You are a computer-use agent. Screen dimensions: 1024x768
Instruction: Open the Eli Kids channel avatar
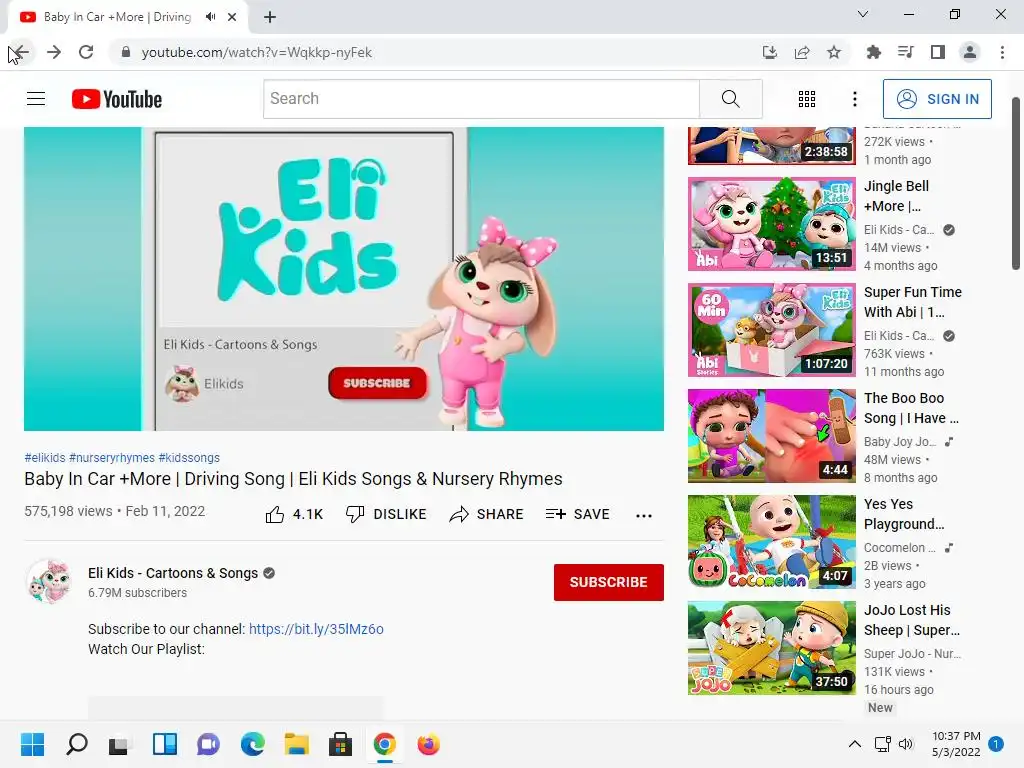tap(49, 581)
